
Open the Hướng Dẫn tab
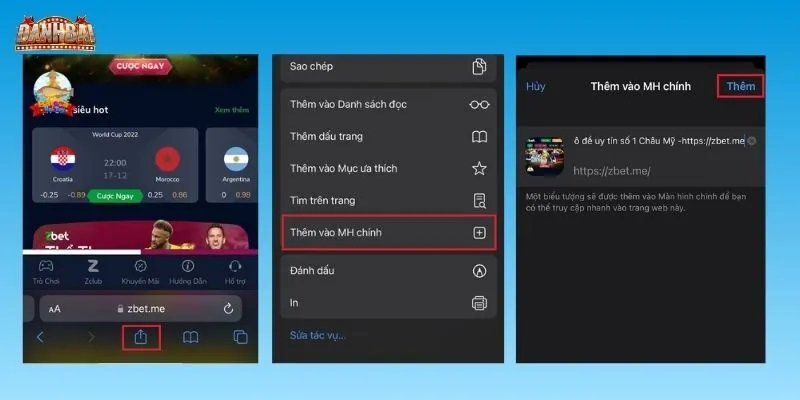tap(188, 272)
